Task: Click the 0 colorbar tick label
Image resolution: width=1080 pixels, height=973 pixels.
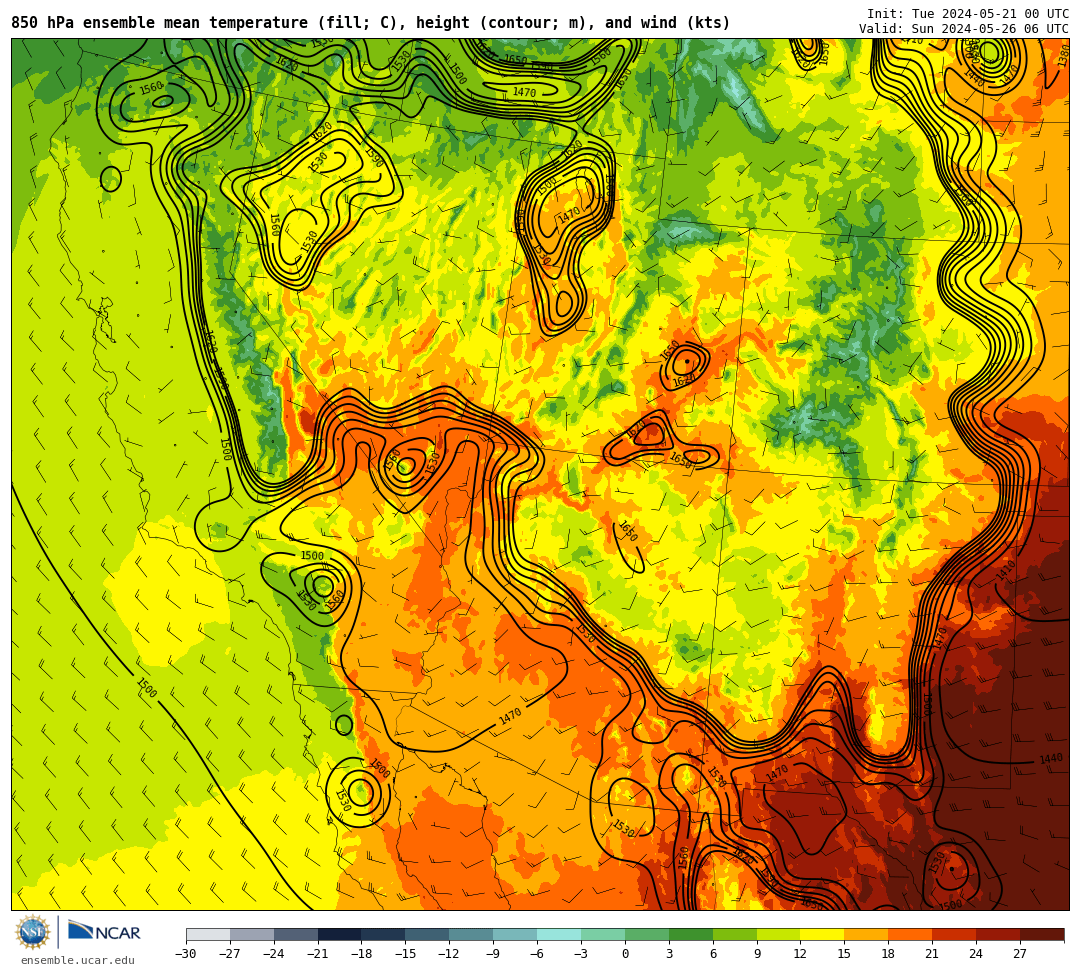Action: click(x=625, y=954)
